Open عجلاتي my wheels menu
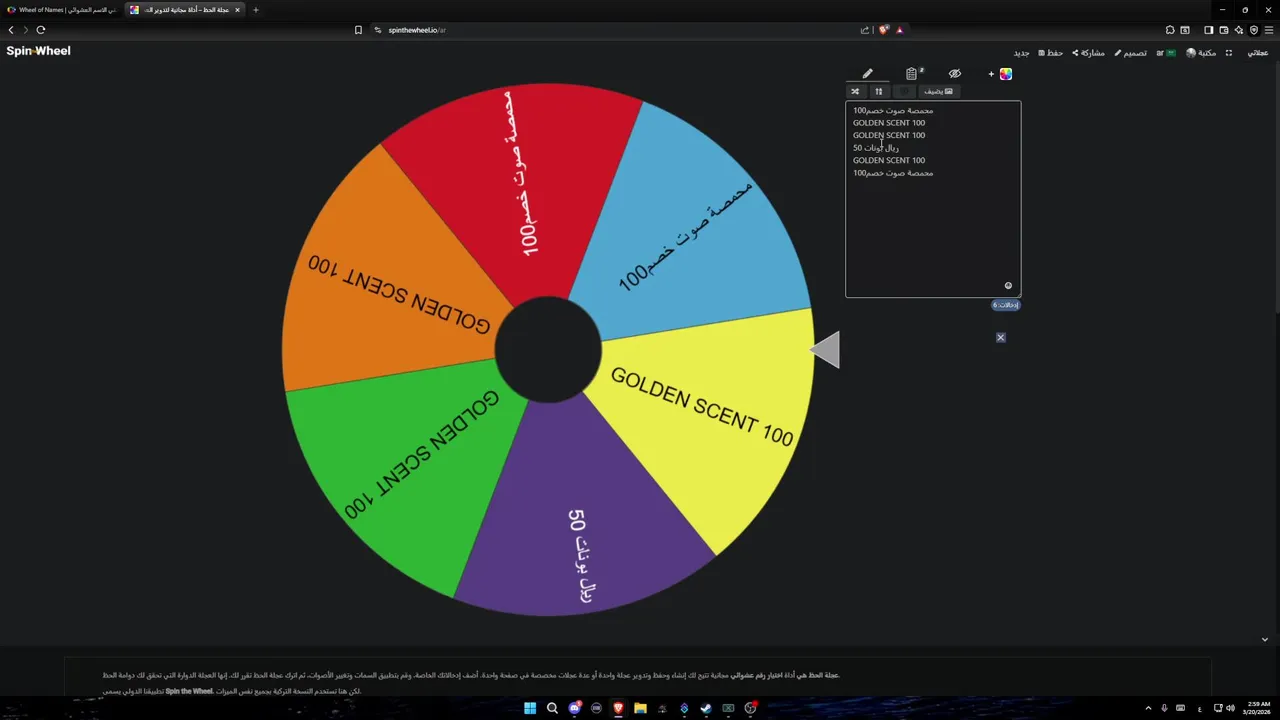 1258,53
